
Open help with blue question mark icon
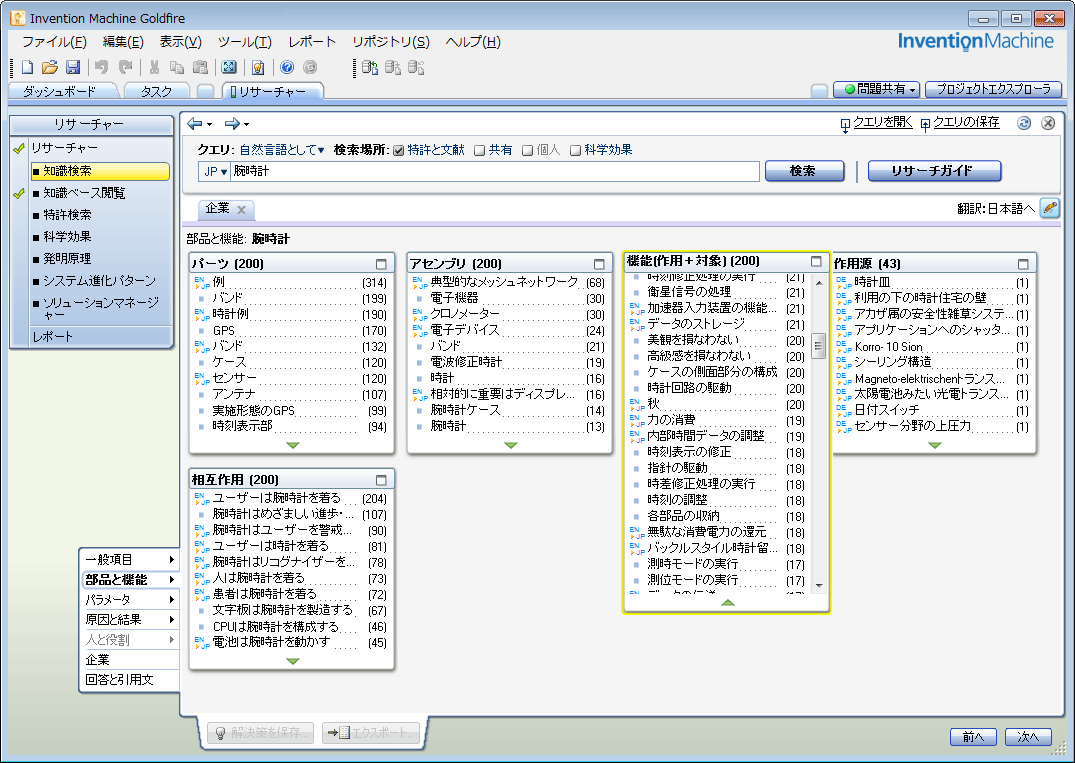pyautogui.click(x=287, y=67)
